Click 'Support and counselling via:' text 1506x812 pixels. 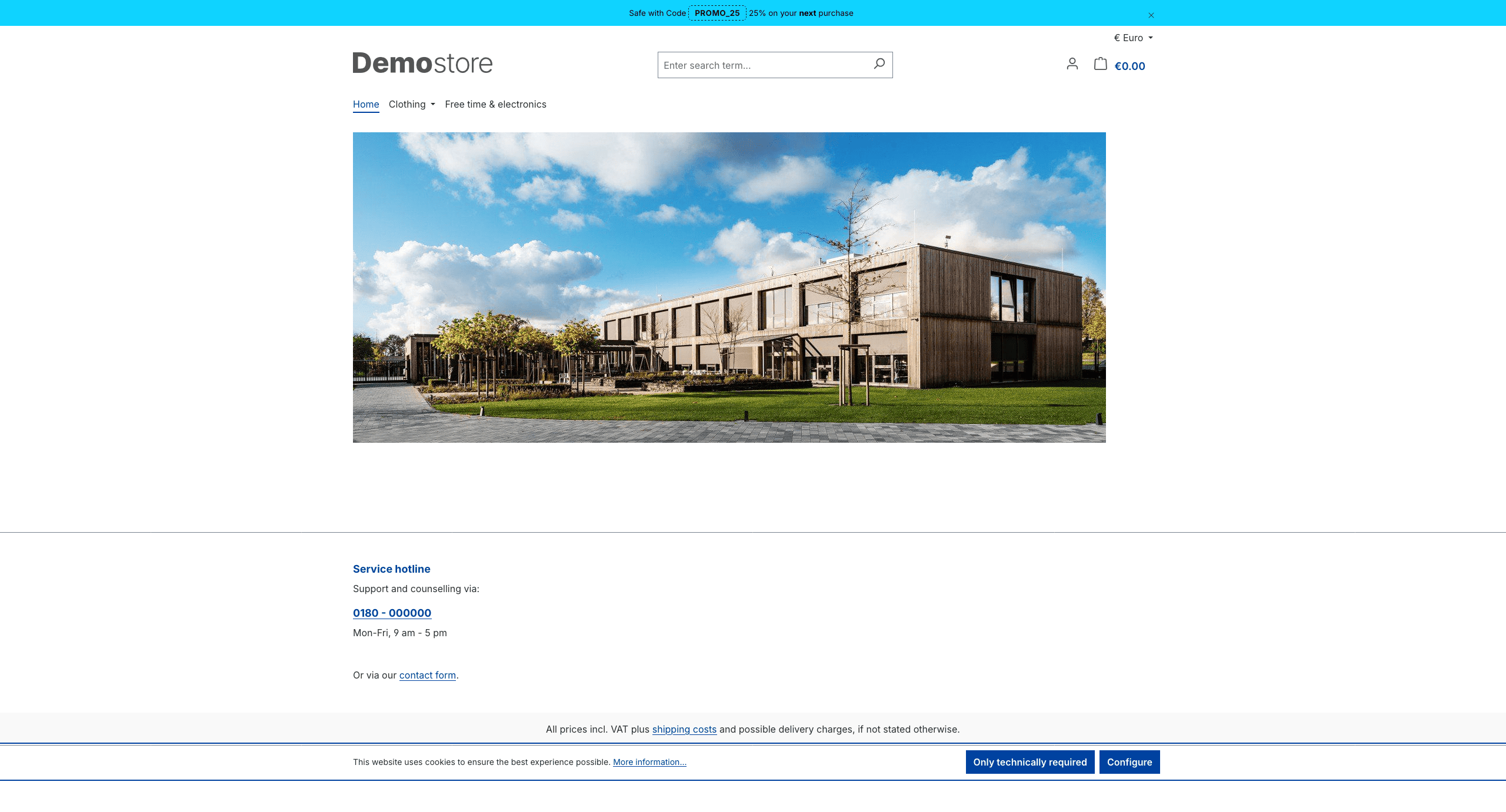pos(416,589)
